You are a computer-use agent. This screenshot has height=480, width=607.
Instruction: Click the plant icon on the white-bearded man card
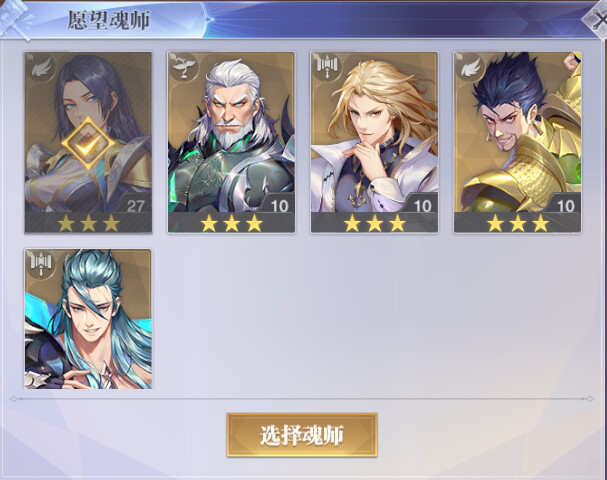(183, 67)
